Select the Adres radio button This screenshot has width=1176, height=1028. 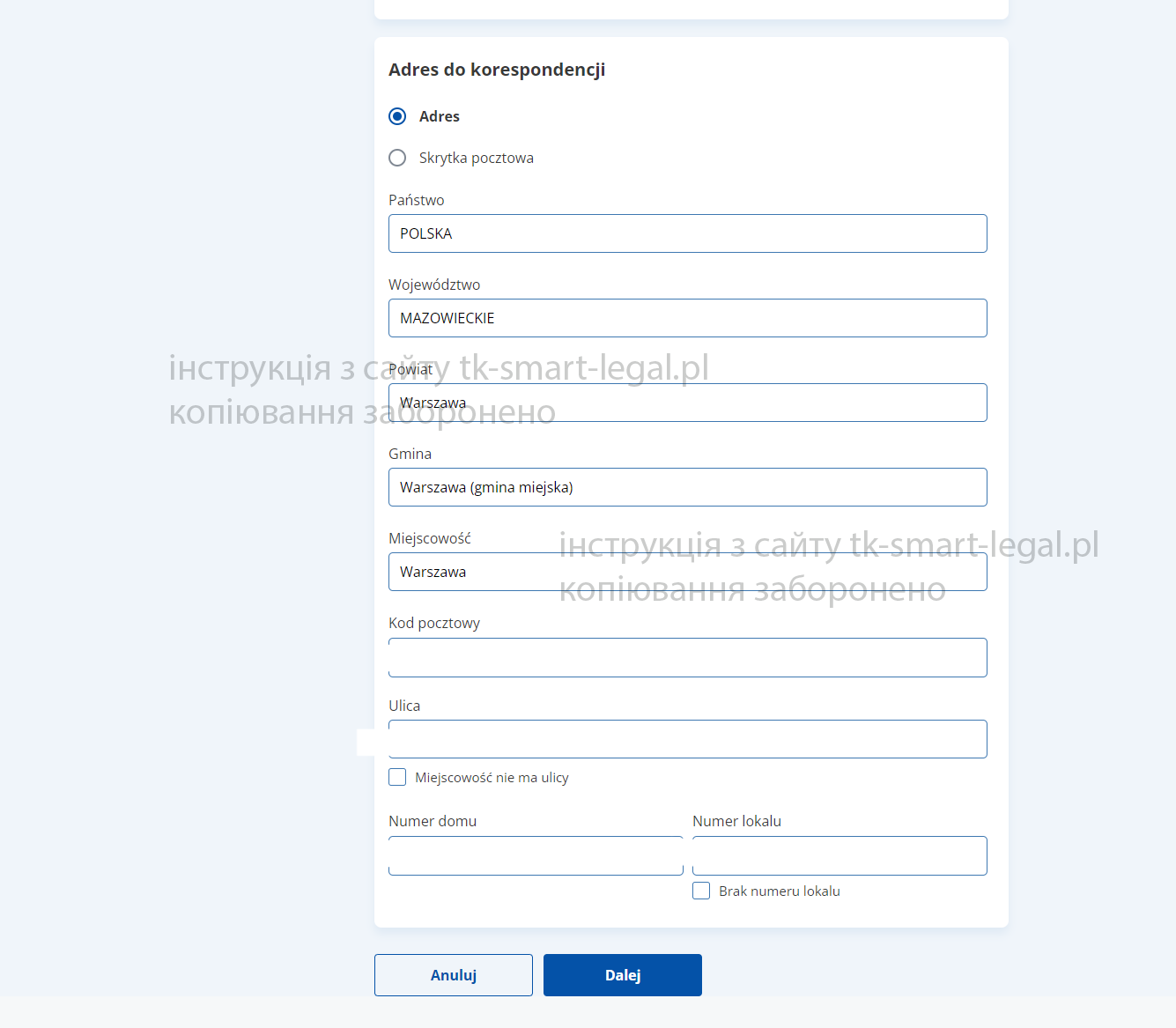[x=397, y=115]
